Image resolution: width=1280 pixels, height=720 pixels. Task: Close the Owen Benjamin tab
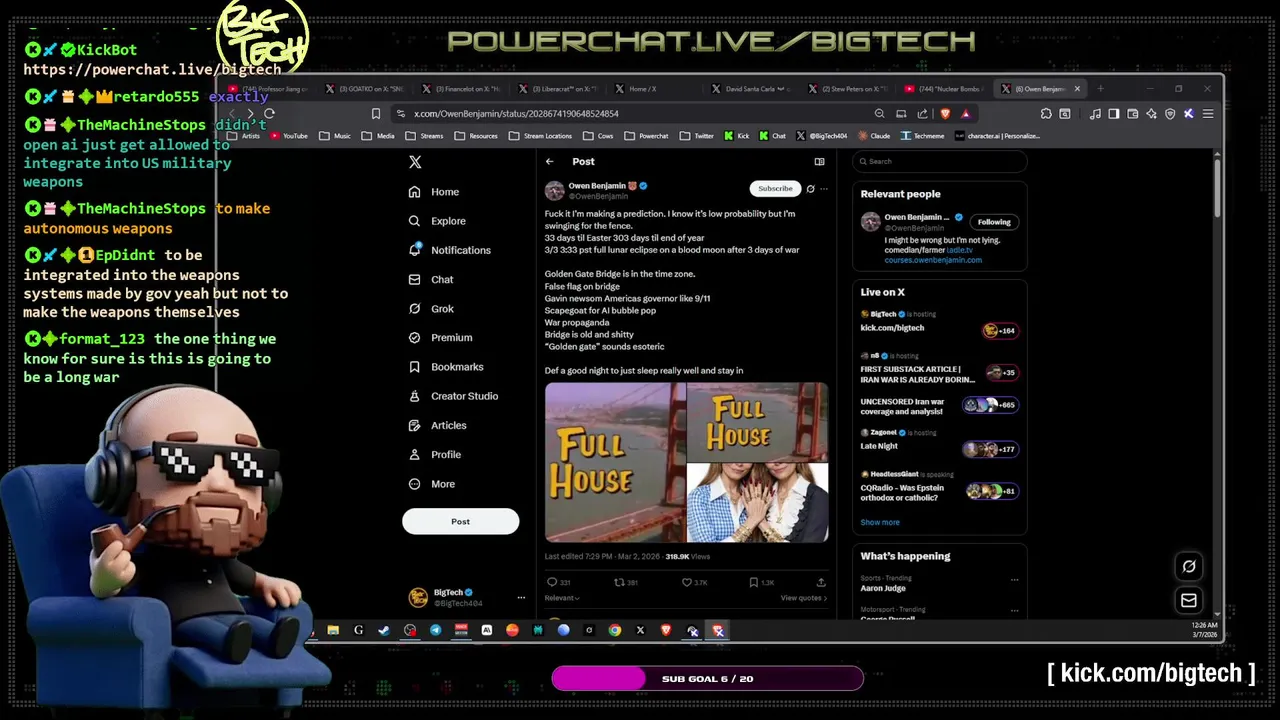[1076, 89]
